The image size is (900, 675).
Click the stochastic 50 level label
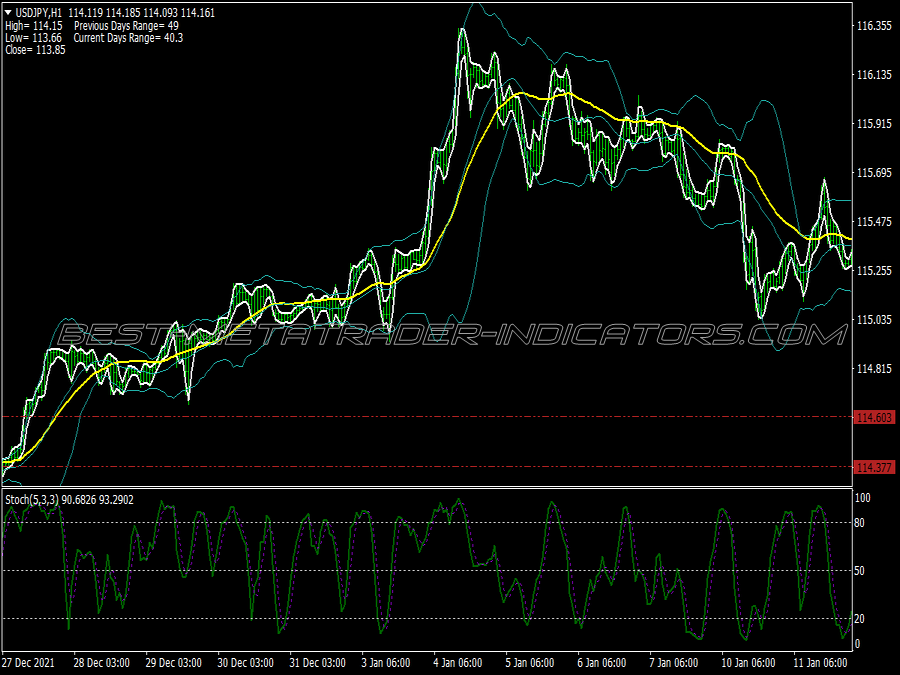[x=859, y=571]
